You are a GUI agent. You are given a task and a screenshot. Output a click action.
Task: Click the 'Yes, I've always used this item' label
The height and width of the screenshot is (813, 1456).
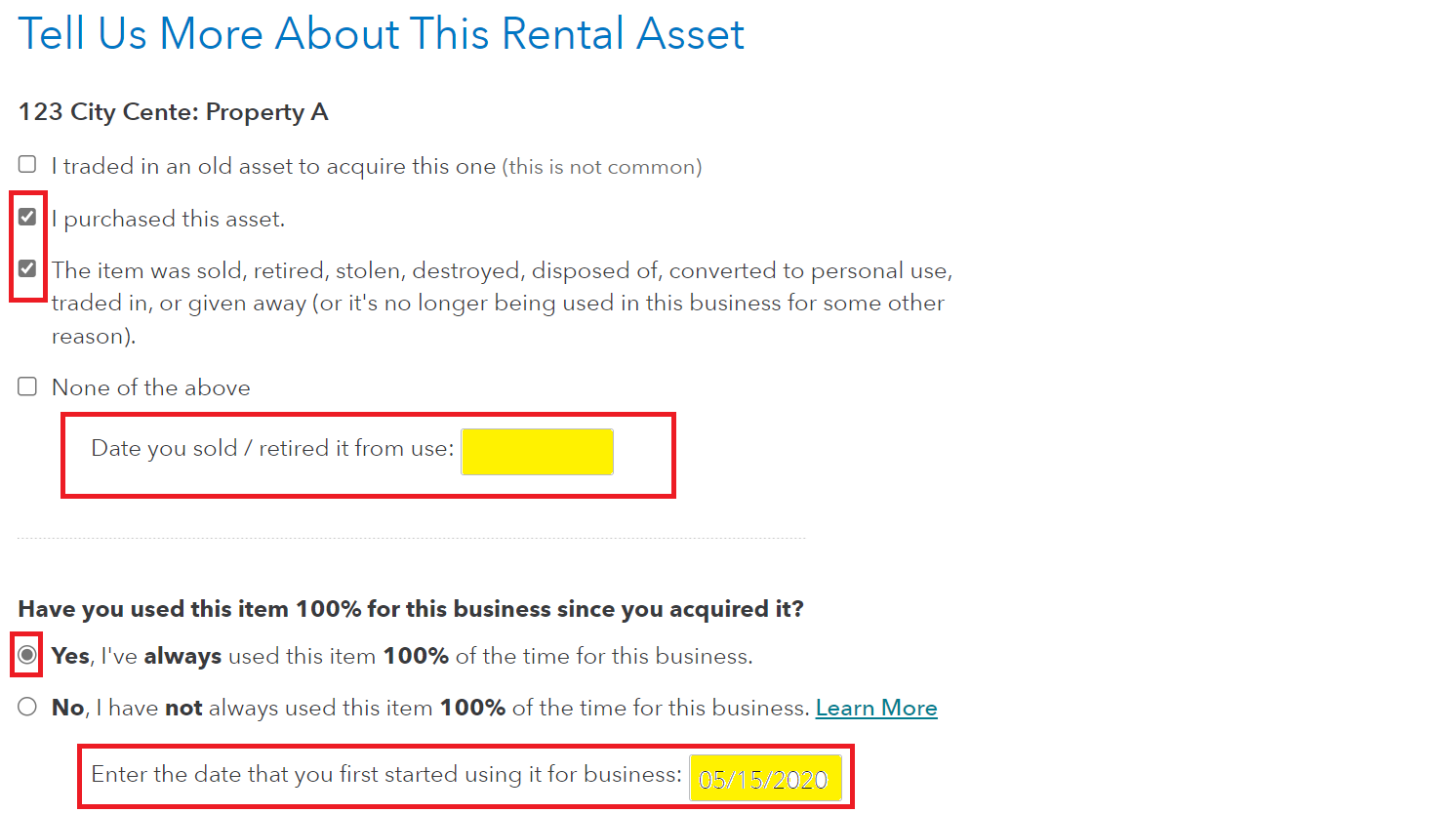click(402, 656)
